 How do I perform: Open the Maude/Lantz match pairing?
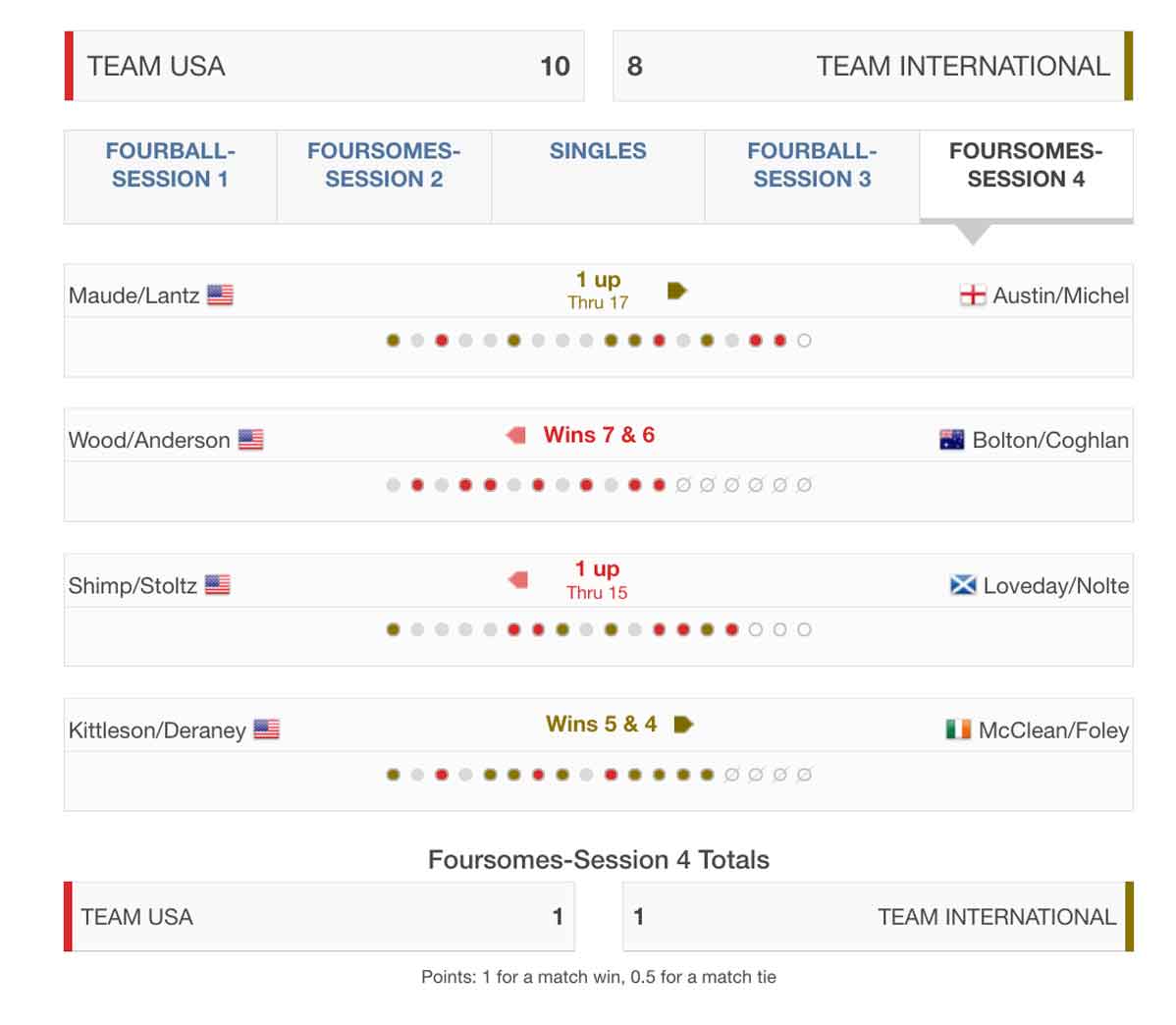point(134,296)
